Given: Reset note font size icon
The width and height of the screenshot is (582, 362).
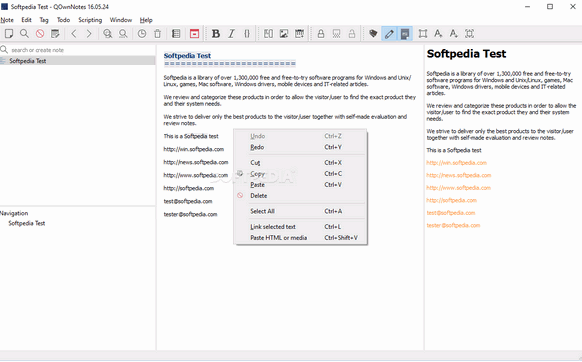Looking at the screenshot, I should coord(470,34).
